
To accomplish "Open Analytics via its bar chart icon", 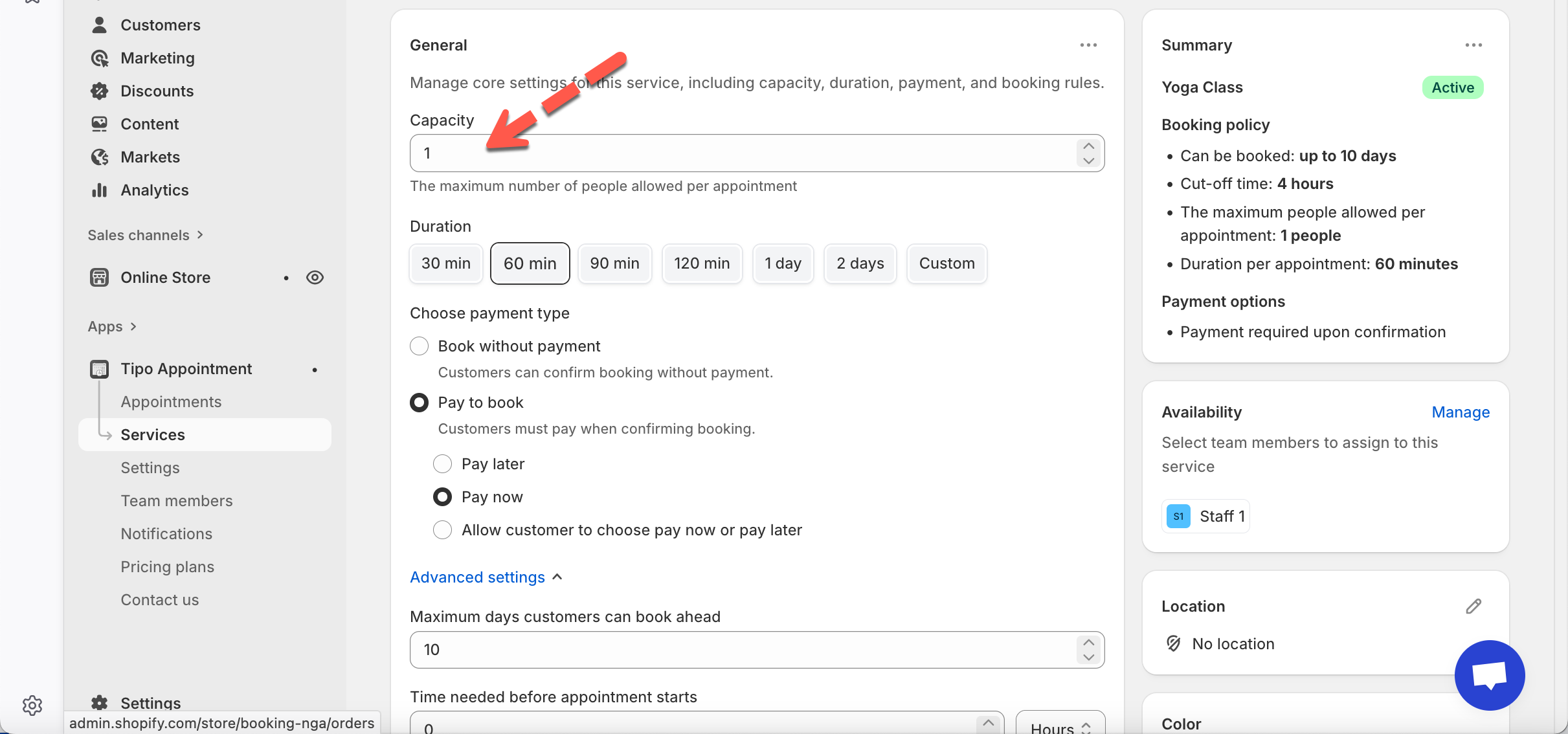I will [x=99, y=190].
